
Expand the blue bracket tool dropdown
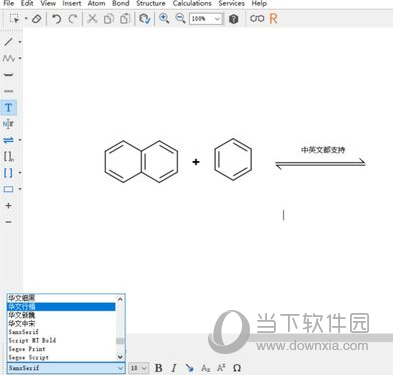[x=20, y=173]
